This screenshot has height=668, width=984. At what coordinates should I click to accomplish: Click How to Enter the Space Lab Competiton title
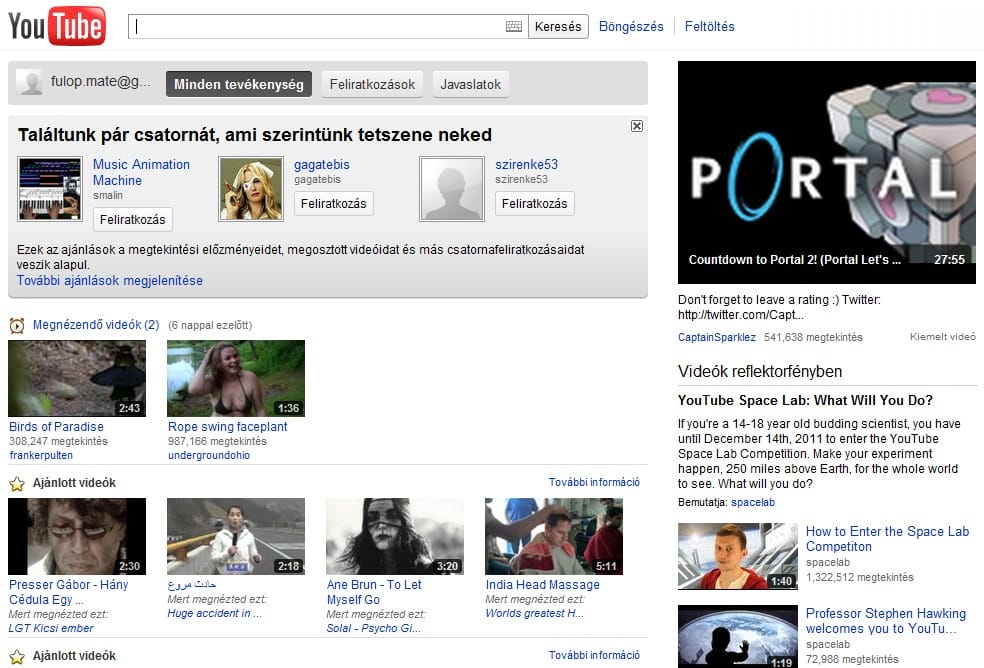(x=887, y=539)
